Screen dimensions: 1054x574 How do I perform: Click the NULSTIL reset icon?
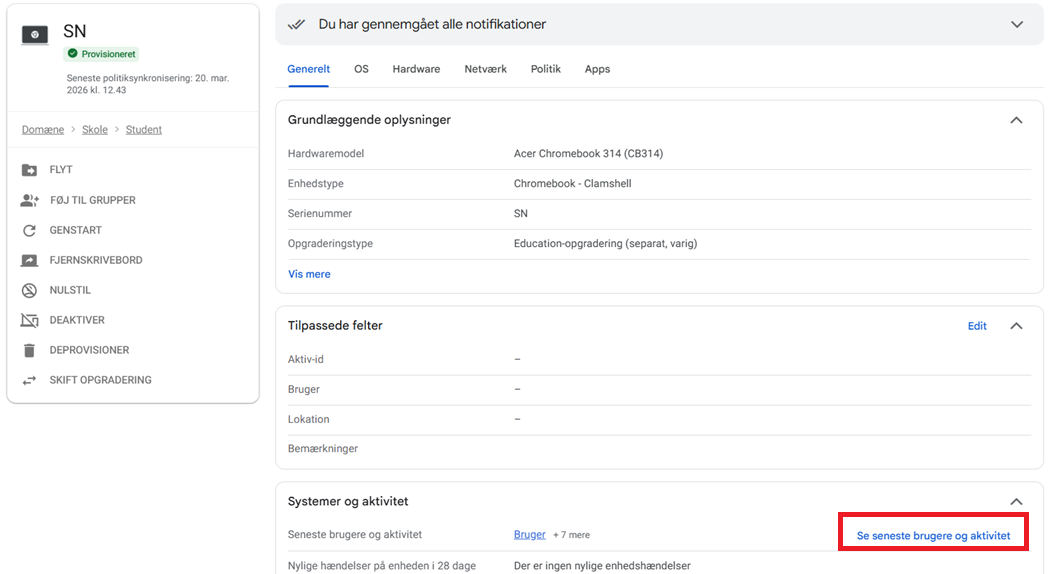pyautogui.click(x=30, y=290)
